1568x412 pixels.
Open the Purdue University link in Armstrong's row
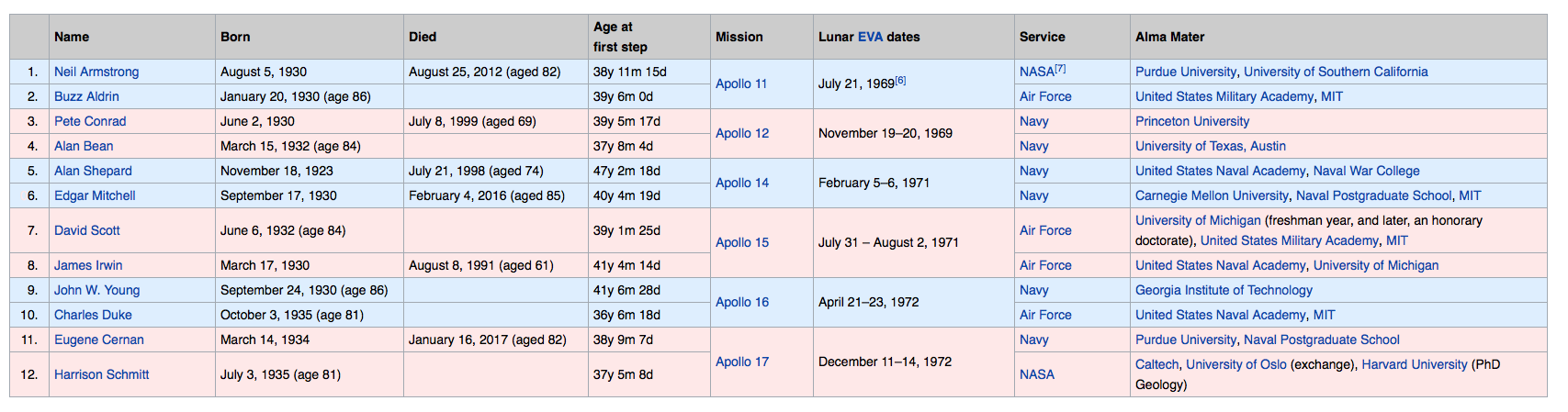point(1186,72)
